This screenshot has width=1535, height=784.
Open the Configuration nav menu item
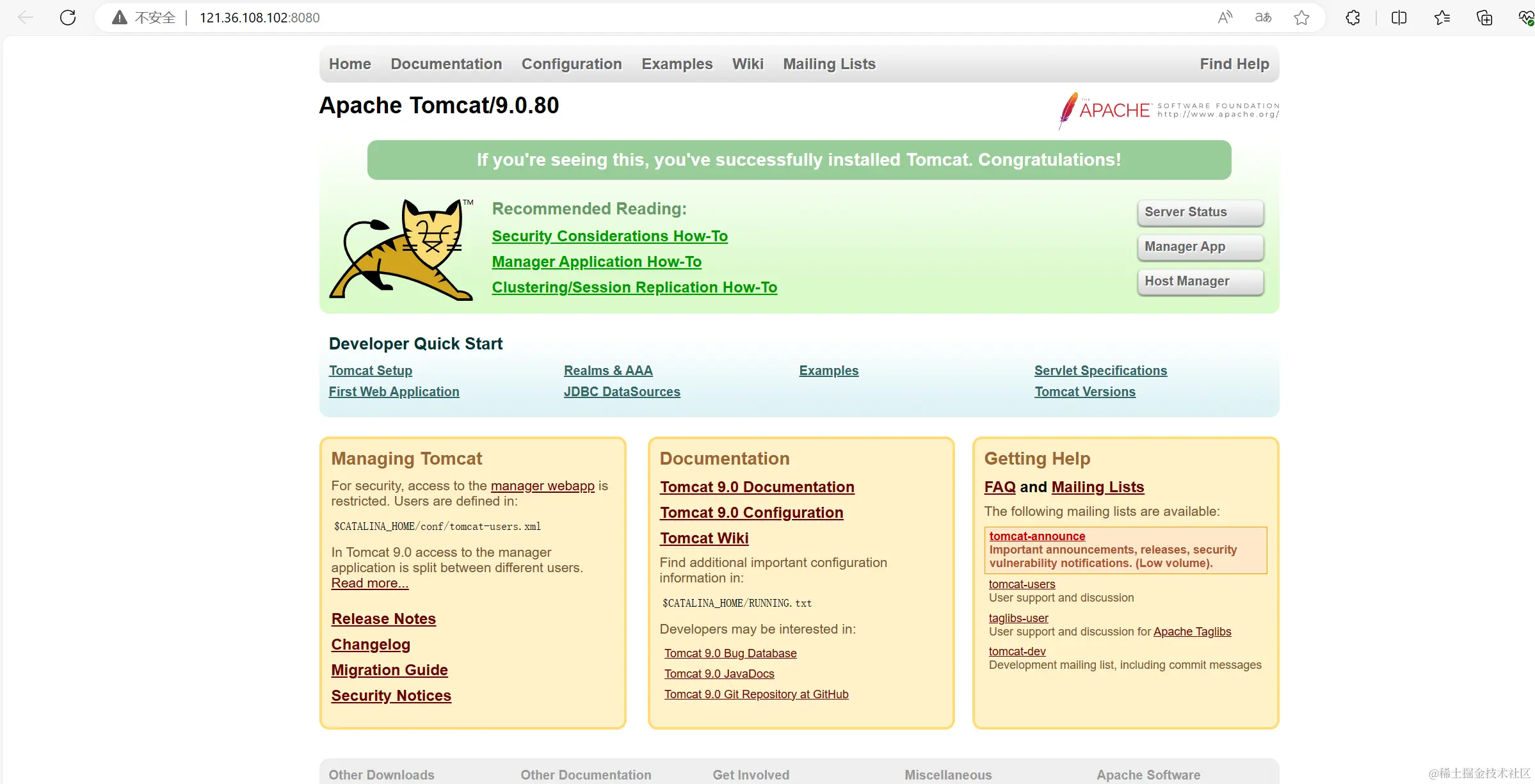pos(572,64)
